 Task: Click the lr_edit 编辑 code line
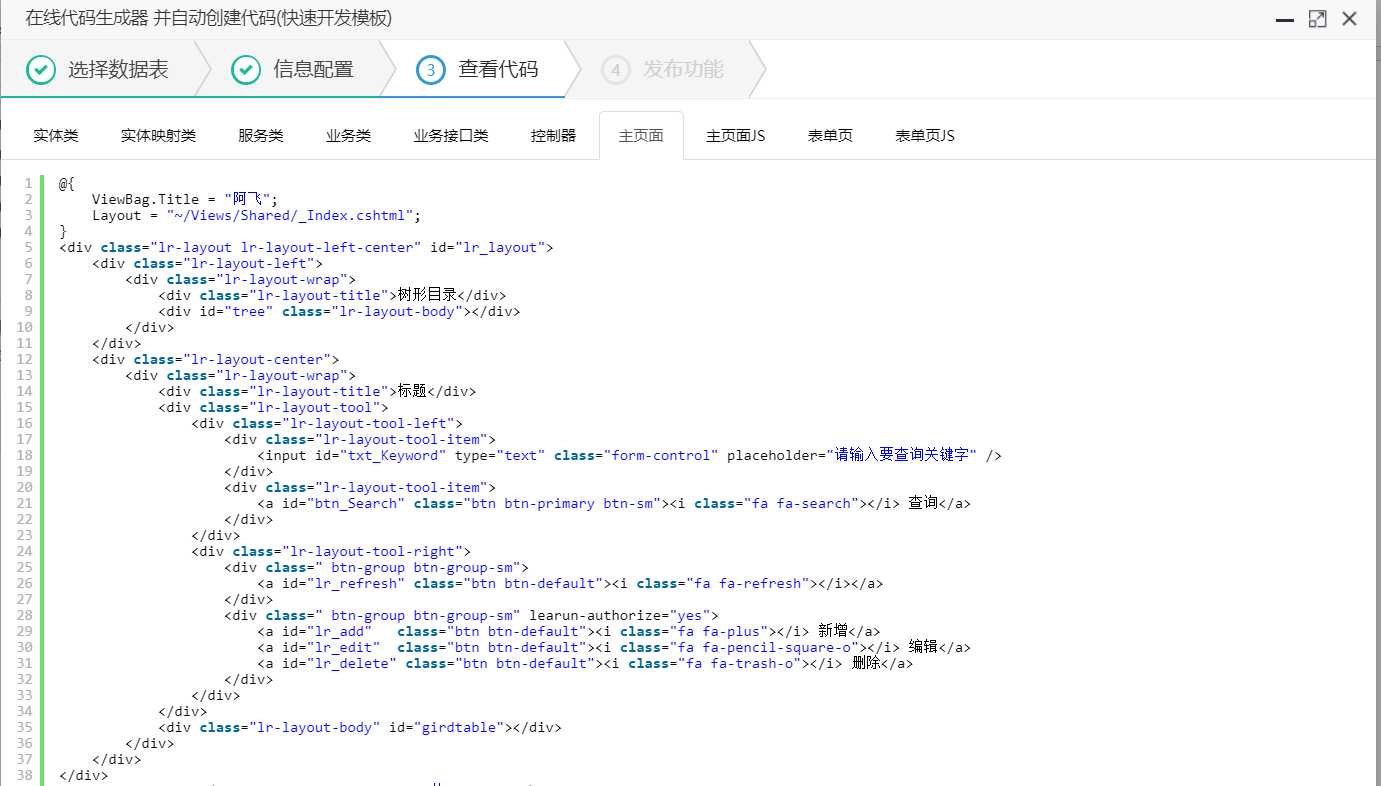[x=614, y=647]
